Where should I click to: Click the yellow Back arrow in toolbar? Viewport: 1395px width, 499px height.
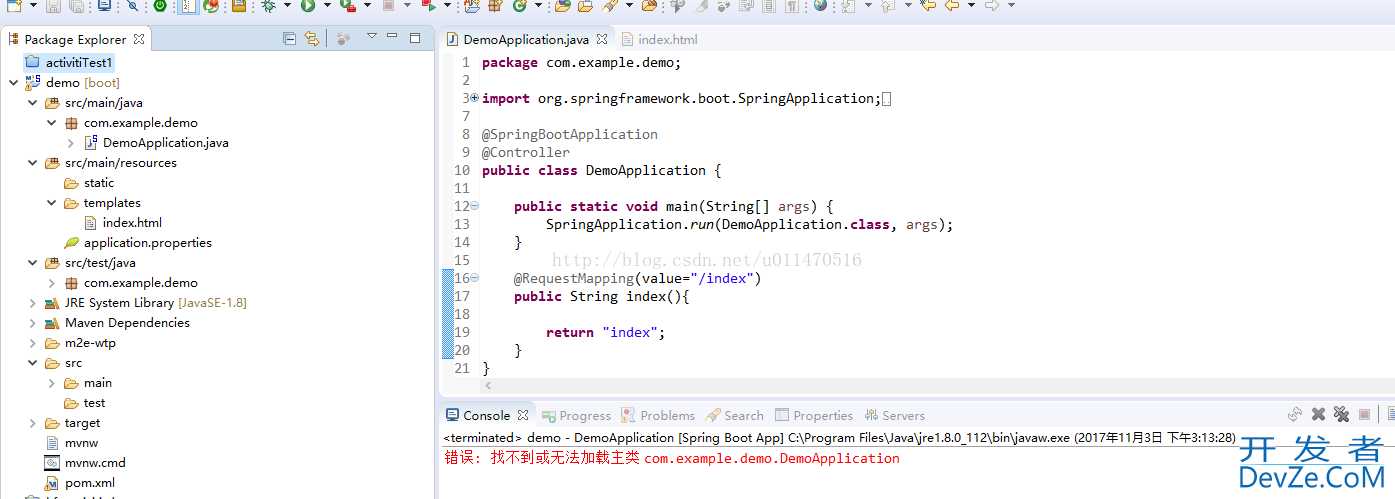[951, 6]
